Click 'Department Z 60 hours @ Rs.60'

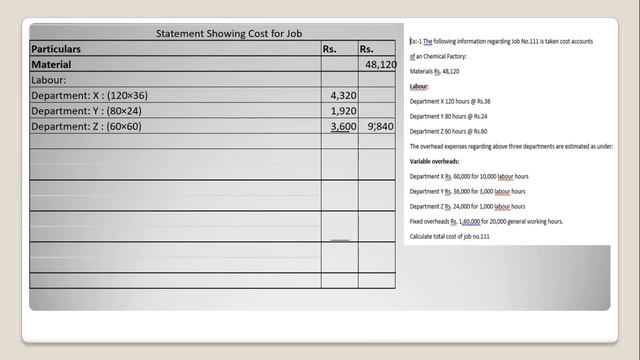(x=449, y=131)
